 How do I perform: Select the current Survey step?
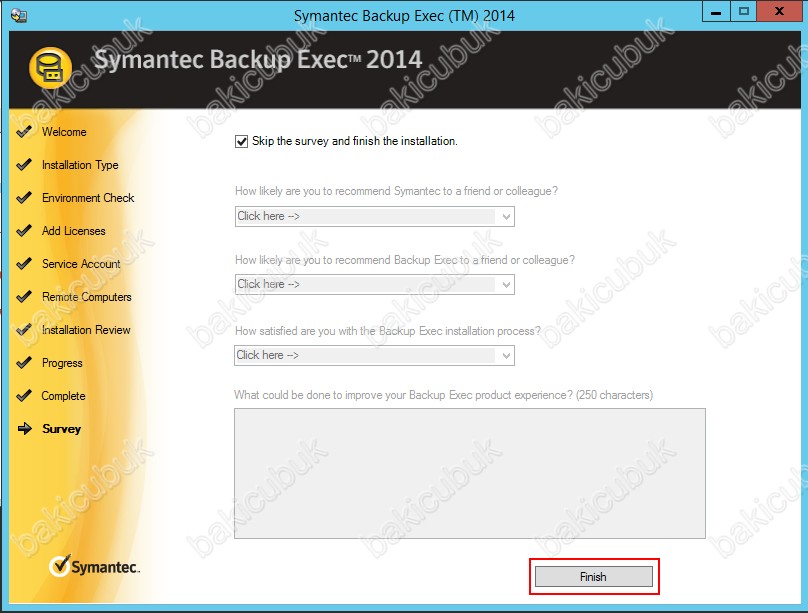tap(61, 429)
